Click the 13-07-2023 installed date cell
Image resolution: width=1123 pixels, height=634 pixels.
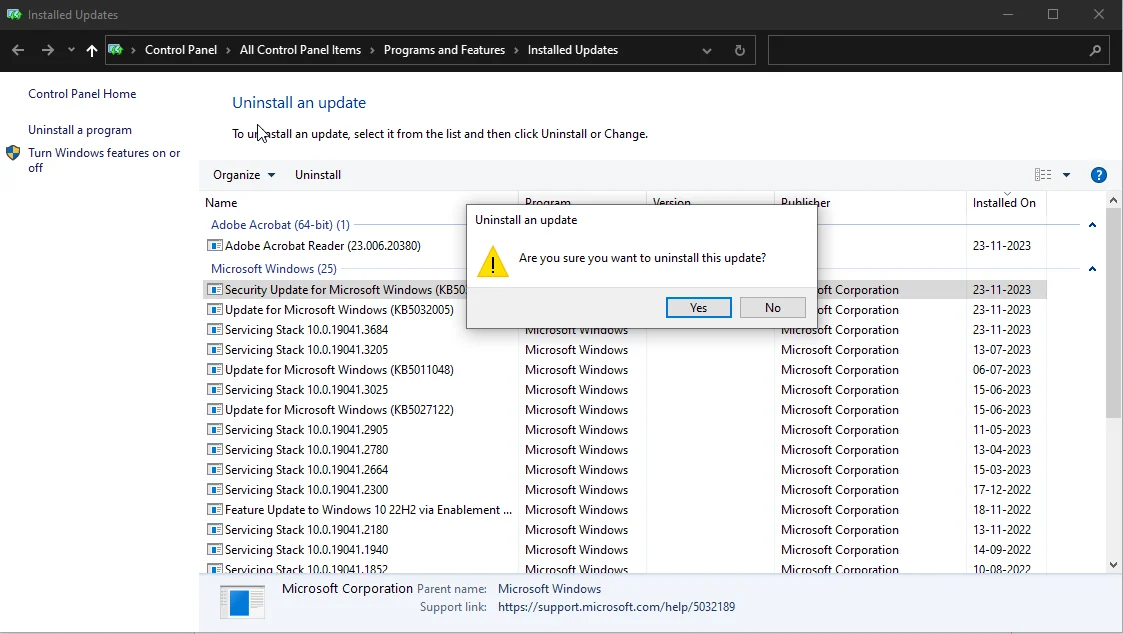coord(1001,350)
